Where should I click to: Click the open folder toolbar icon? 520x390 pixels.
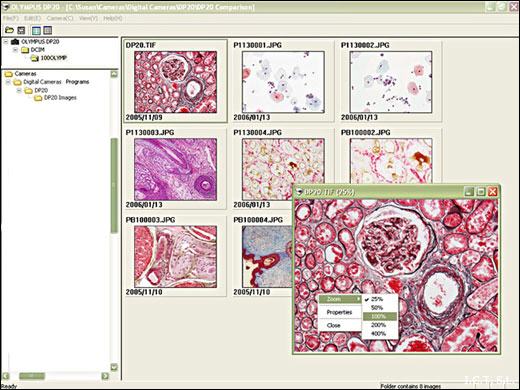(9, 30)
